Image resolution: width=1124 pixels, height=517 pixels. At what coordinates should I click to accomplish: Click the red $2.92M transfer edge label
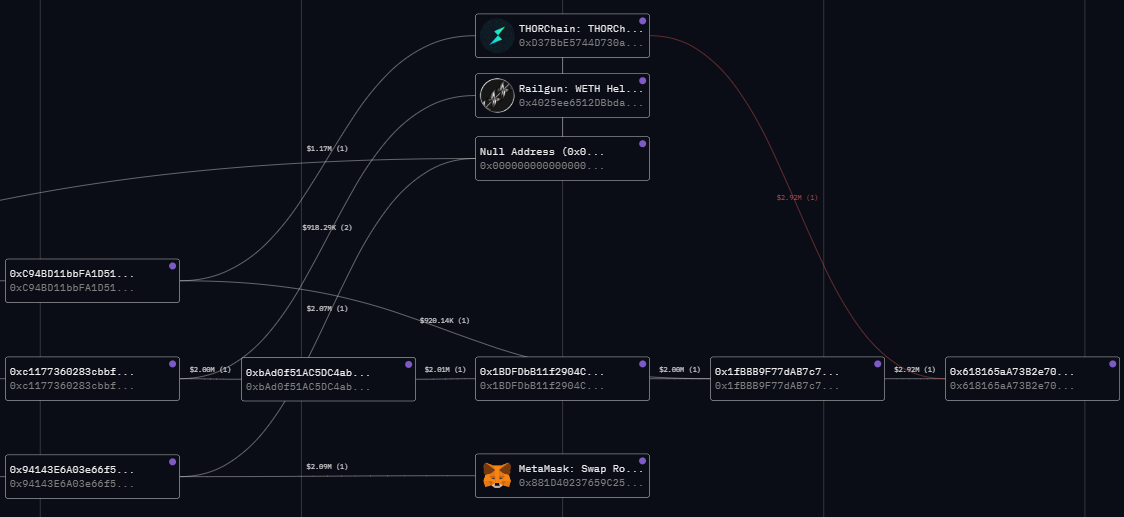[x=797, y=198]
